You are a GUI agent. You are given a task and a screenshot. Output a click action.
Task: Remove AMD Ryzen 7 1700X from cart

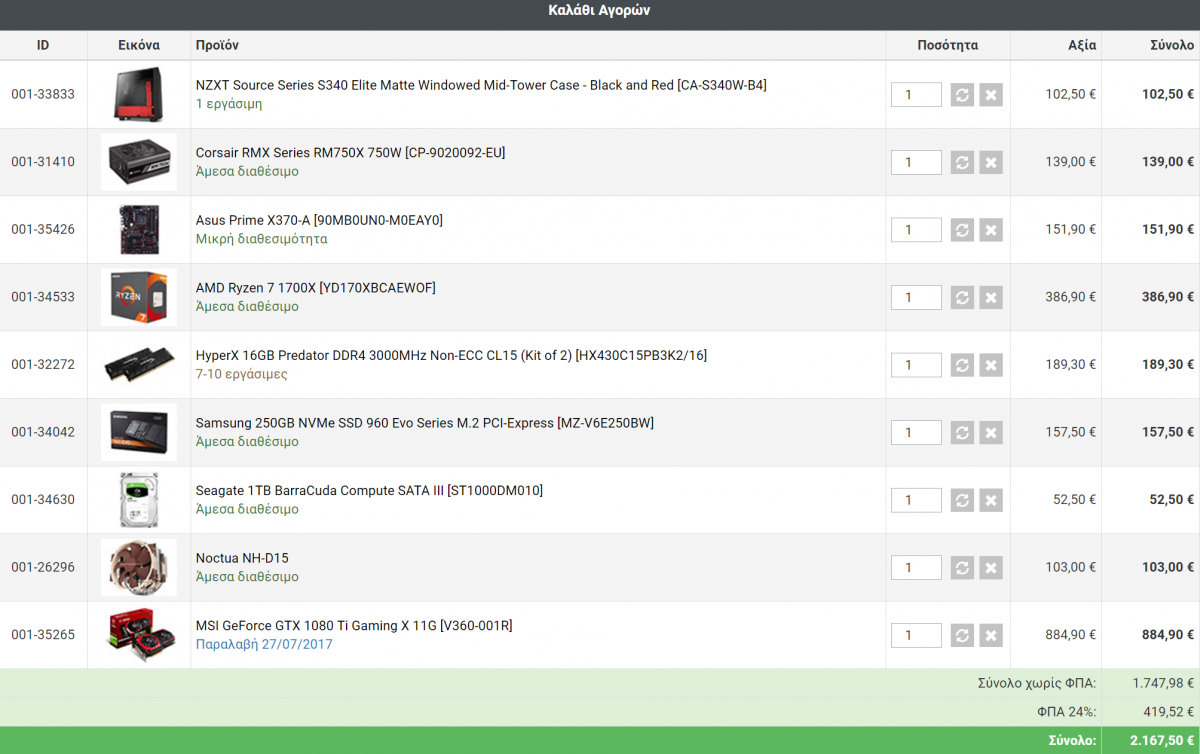[991, 297]
